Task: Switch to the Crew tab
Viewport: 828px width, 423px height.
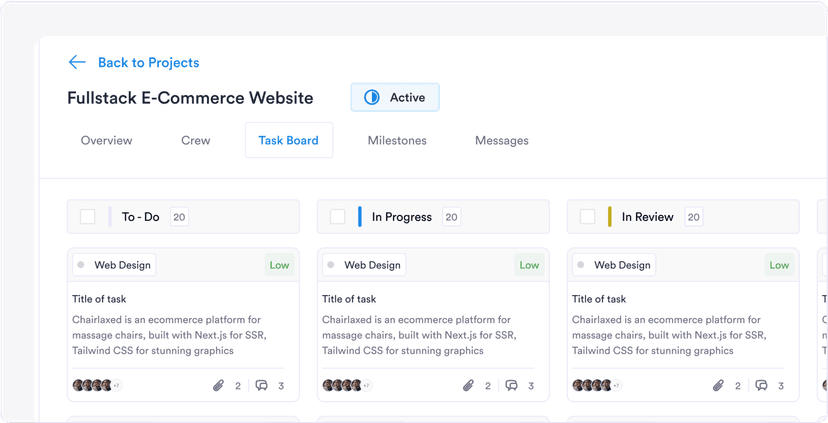Action: 196,140
